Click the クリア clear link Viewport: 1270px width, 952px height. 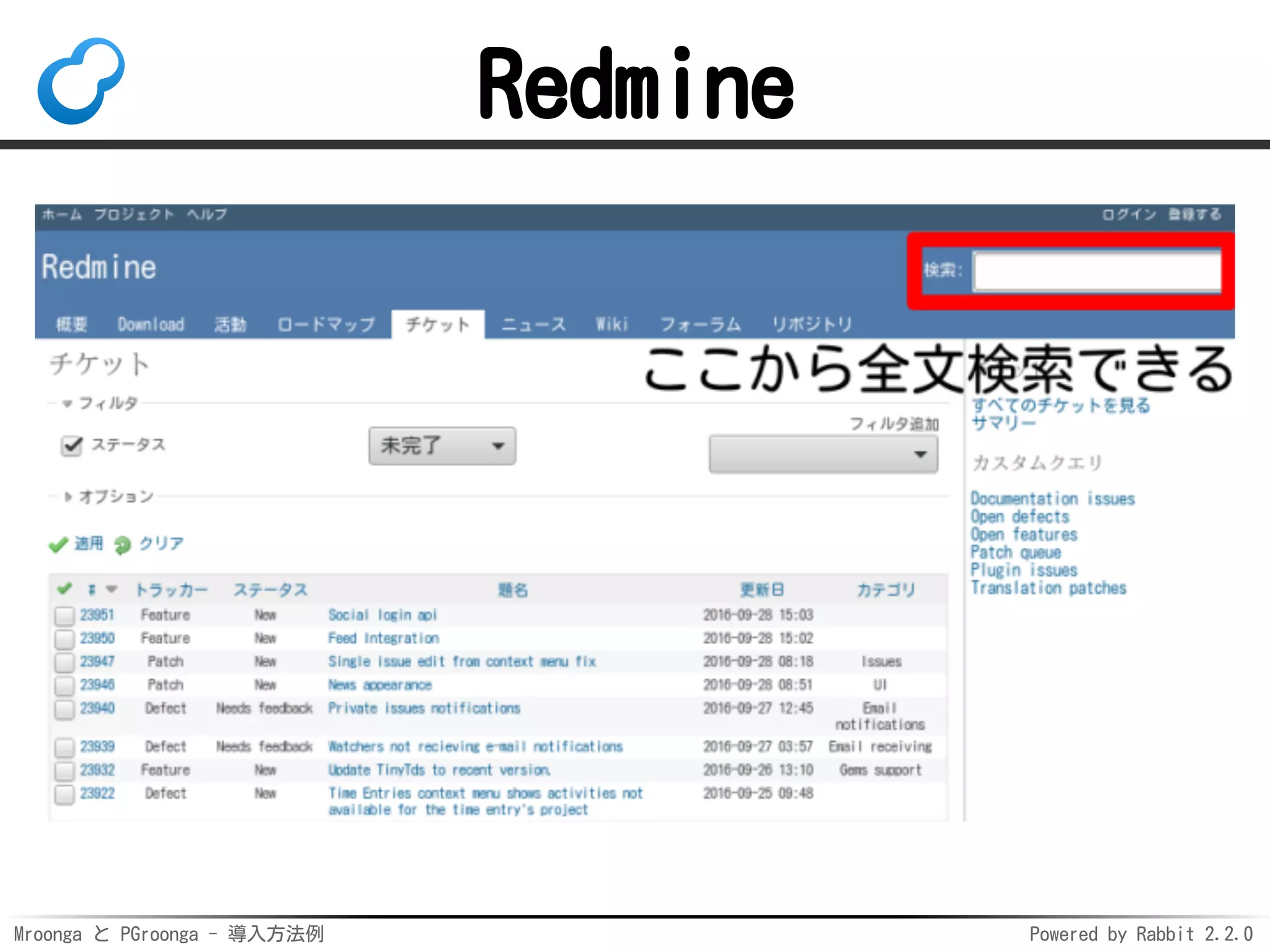161,544
